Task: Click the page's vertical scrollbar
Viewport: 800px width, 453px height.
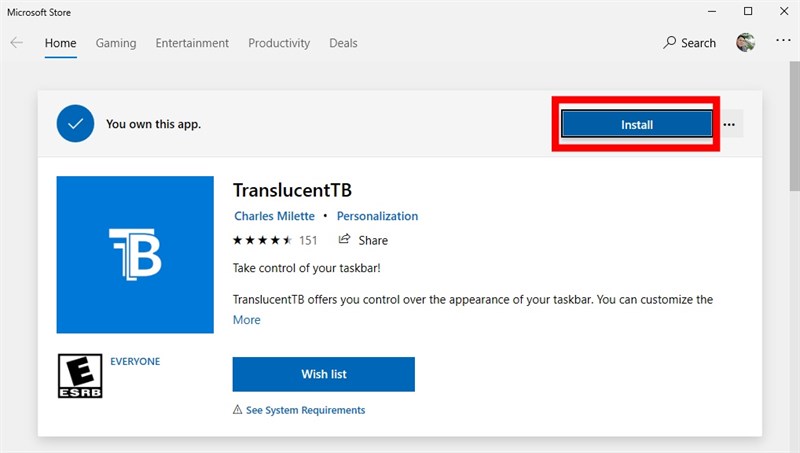Action: pos(794,125)
